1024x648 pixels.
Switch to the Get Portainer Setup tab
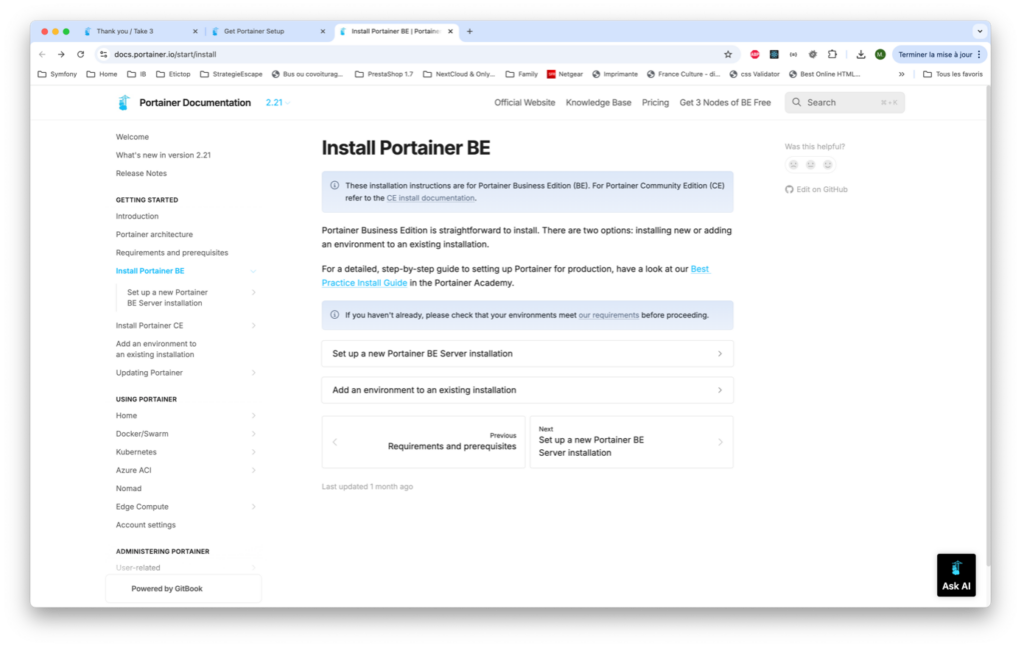point(267,31)
